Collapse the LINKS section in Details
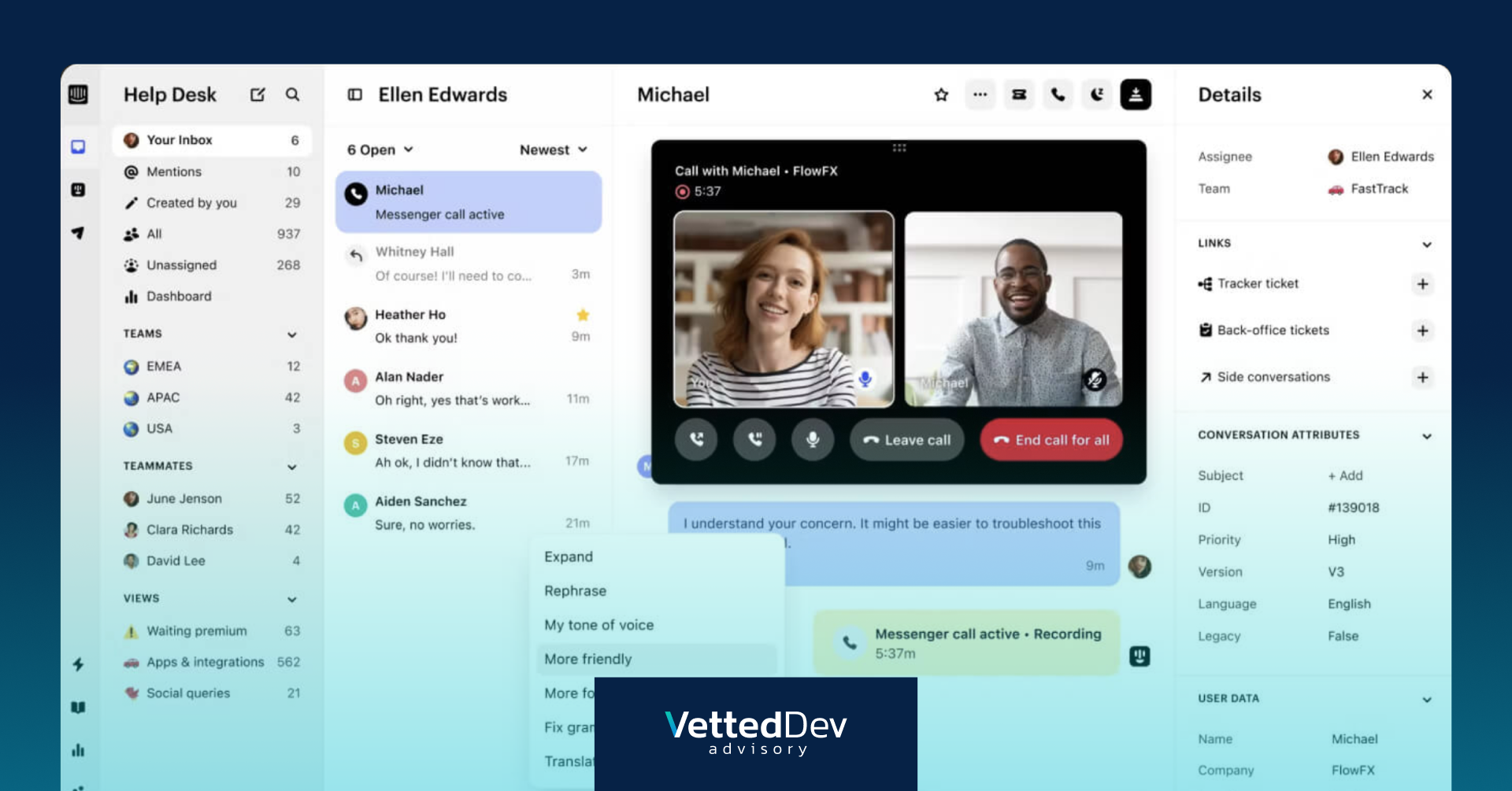1512x791 pixels. 1427,244
